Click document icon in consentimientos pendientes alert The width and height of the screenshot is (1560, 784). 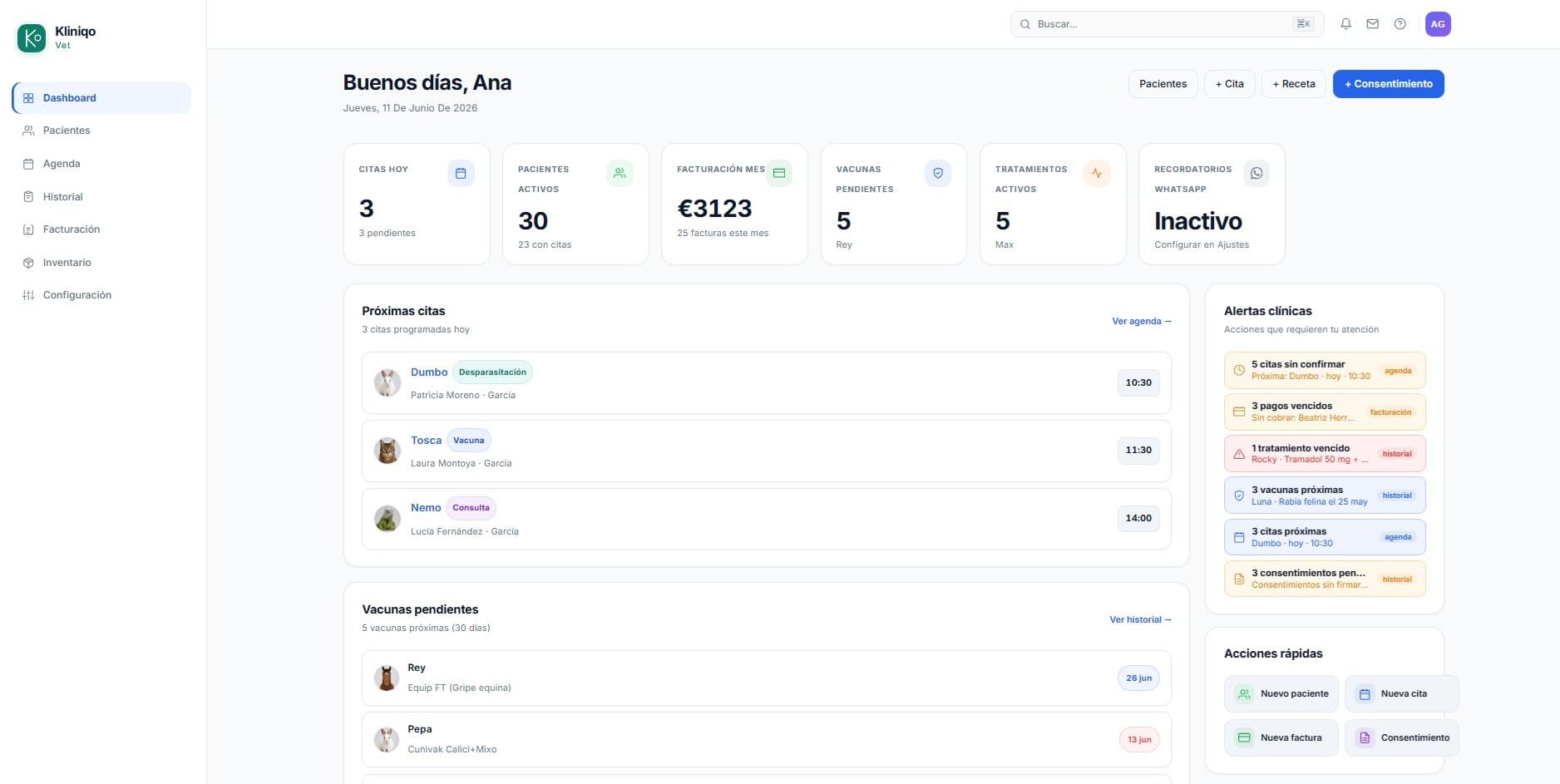coord(1239,579)
